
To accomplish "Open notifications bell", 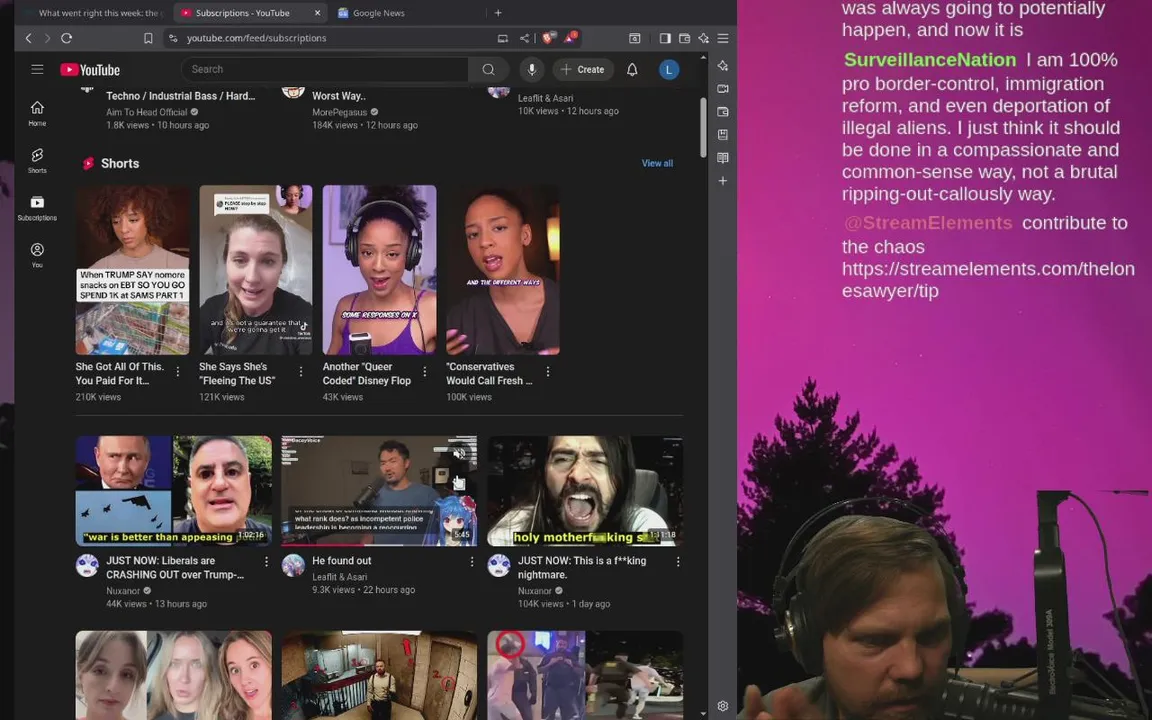I will tap(632, 69).
